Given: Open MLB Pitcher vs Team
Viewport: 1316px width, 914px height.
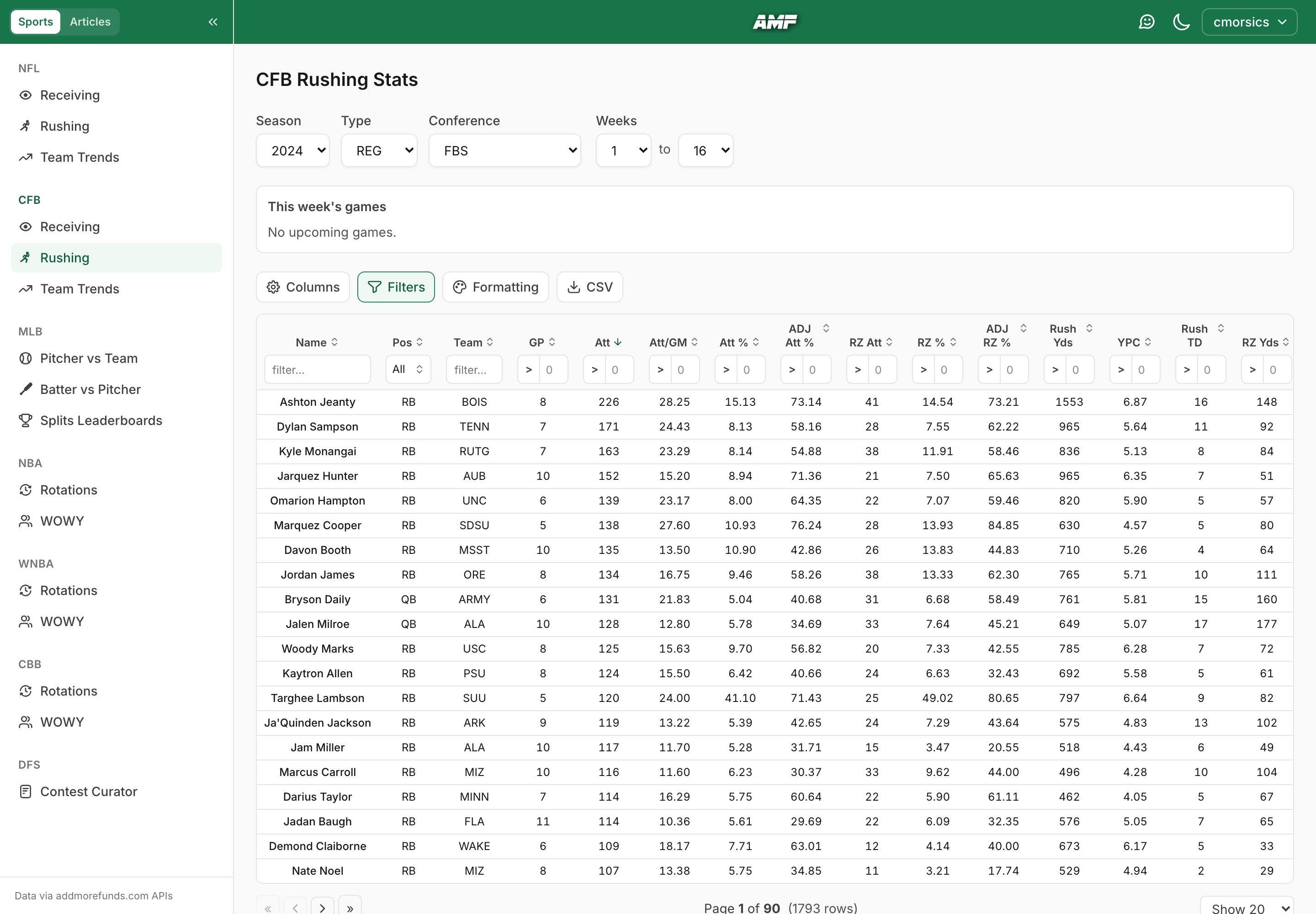Looking at the screenshot, I should pos(116,358).
